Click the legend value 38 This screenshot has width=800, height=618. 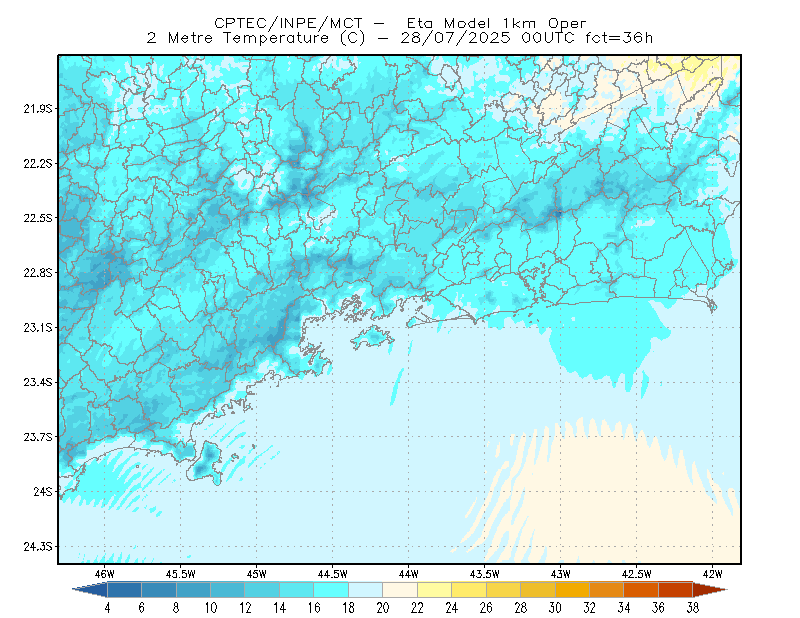click(x=693, y=608)
